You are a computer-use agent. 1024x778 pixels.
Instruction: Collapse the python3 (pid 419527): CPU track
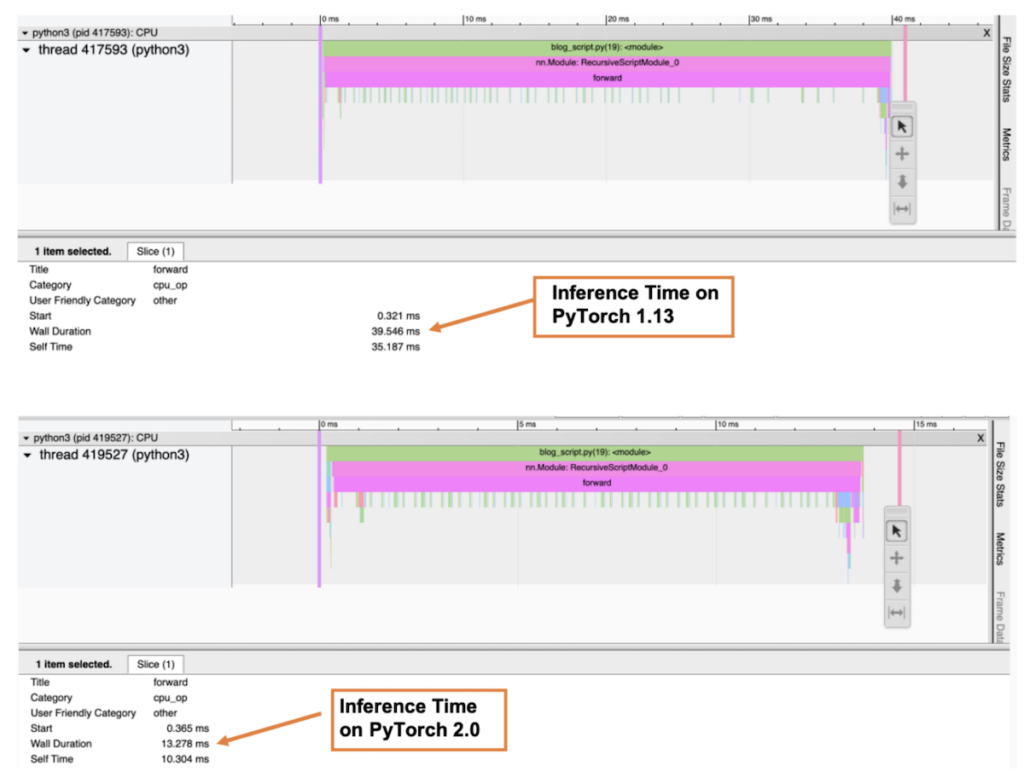(24, 437)
